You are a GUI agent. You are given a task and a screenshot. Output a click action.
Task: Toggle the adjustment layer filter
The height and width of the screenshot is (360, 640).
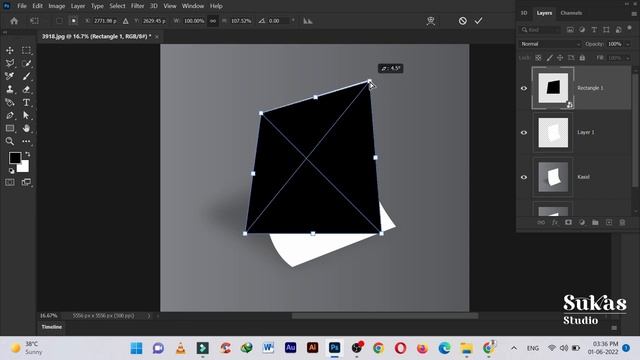582,30
